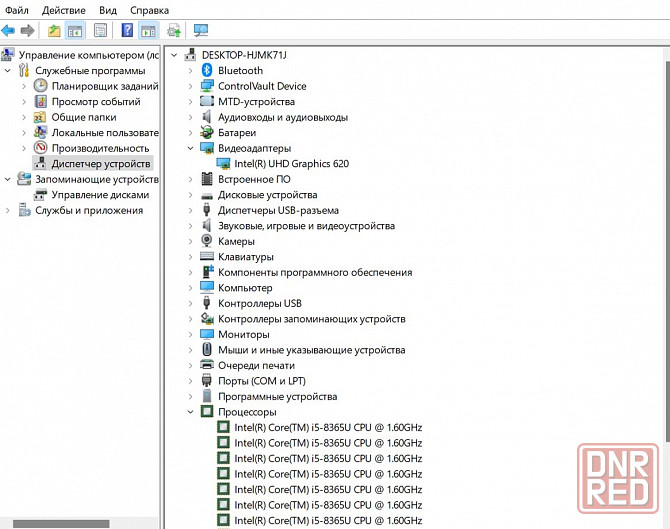Select Локальные пользователи tree item
Screen dimensions: 670x529
[105, 132]
